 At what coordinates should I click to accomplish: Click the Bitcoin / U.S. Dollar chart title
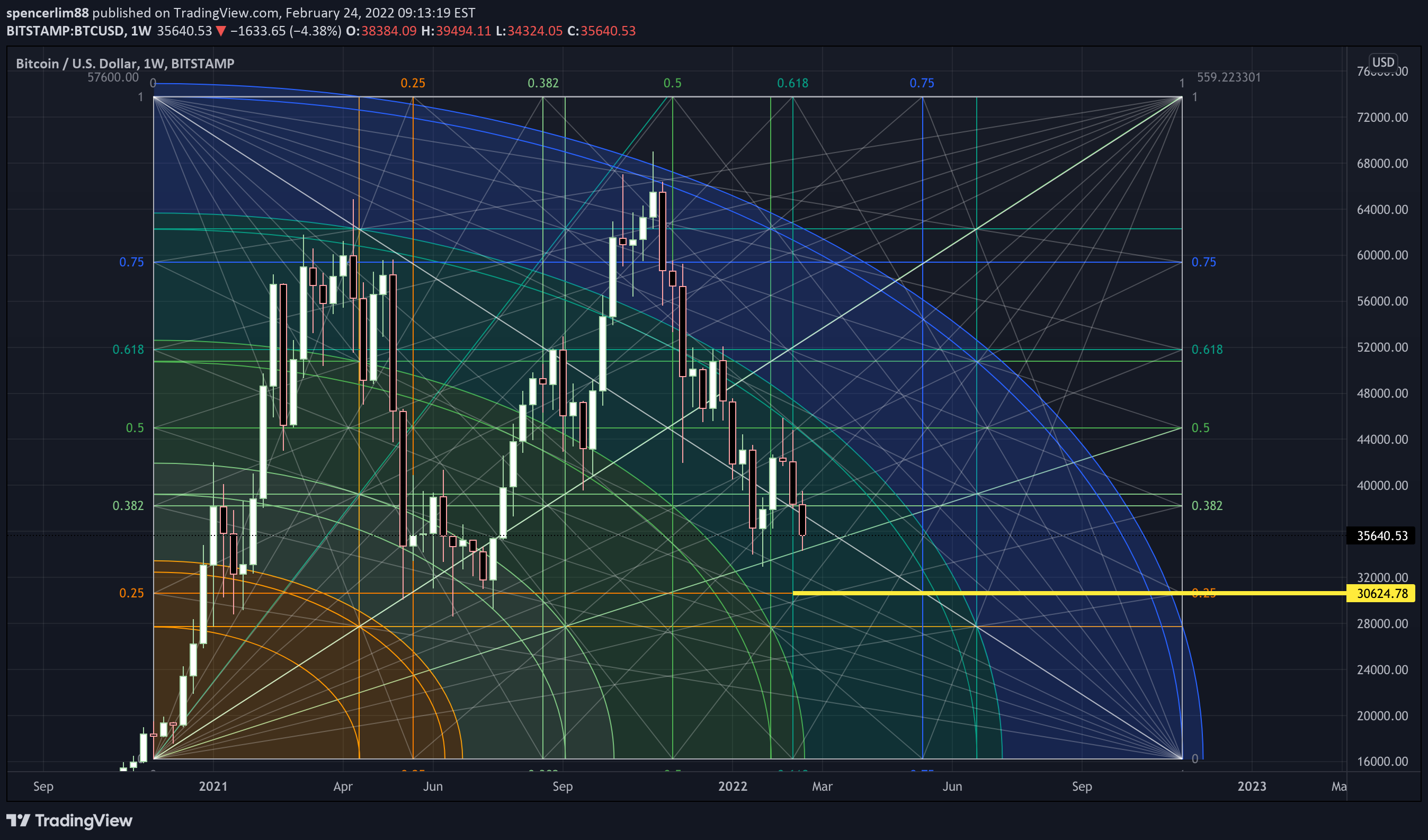125,64
